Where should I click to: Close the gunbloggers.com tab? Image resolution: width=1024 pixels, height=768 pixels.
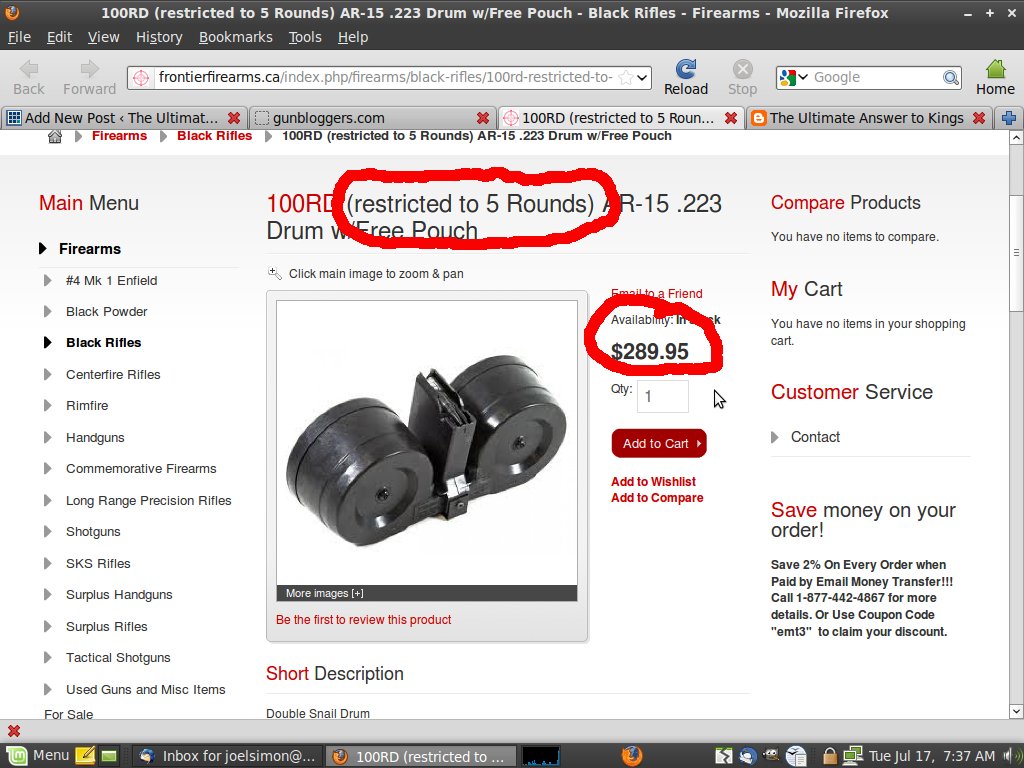pos(483,118)
